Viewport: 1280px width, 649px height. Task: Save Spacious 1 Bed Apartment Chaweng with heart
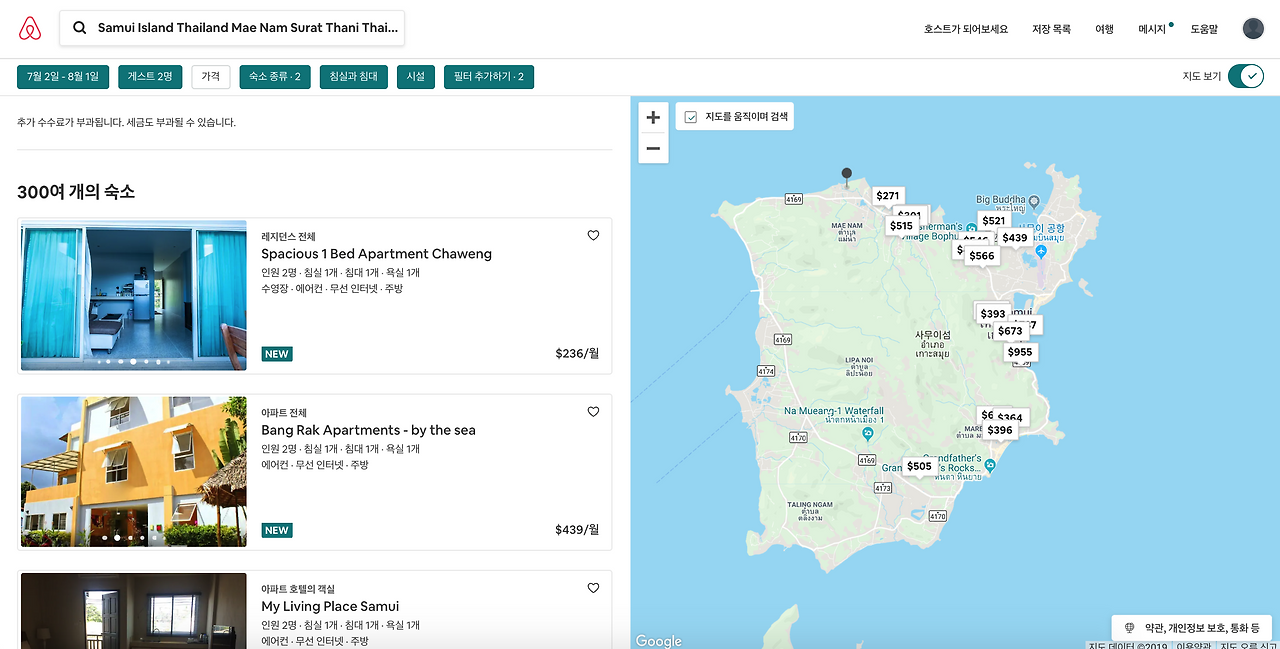coord(593,235)
